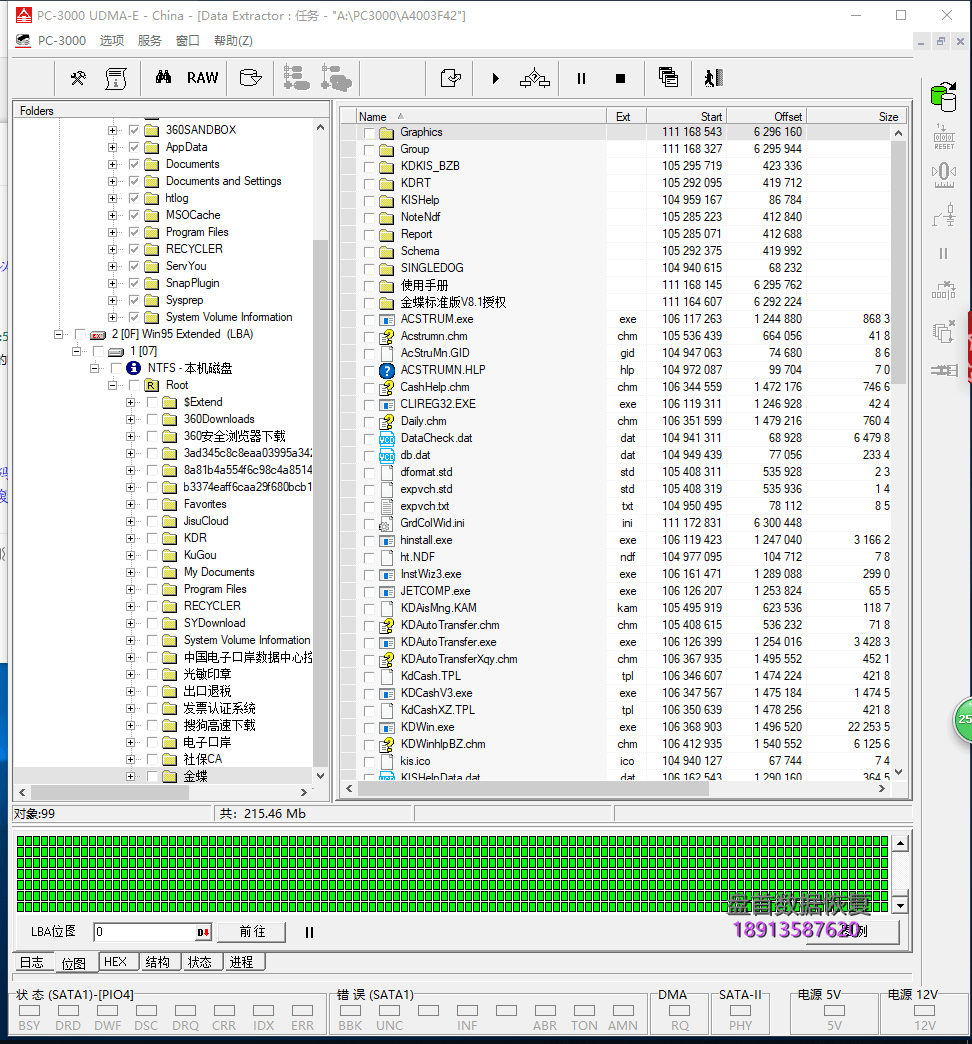The width and height of the screenshot is (972, 1044).
Task: Open the 选项 menu
Action: coord(112,41)
